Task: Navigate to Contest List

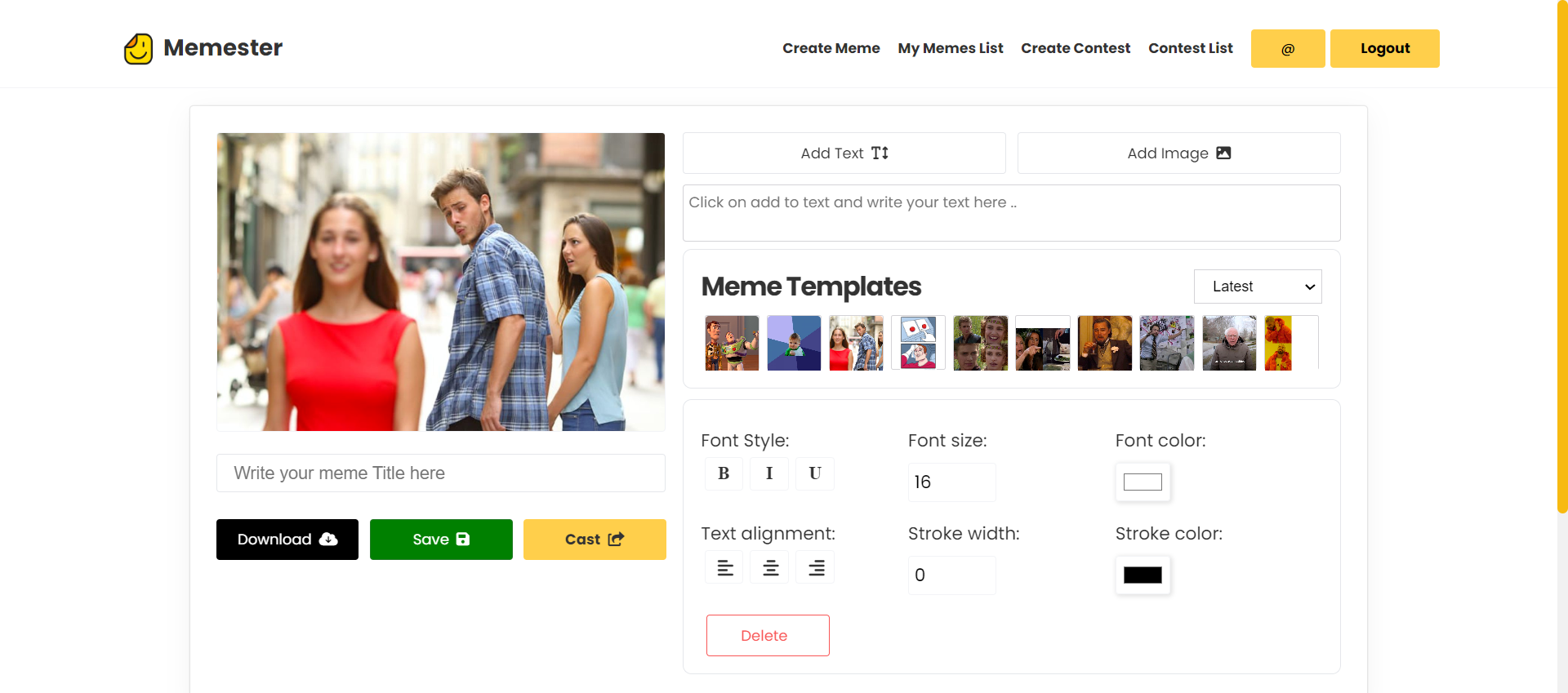Action: tap(1190, 48)
